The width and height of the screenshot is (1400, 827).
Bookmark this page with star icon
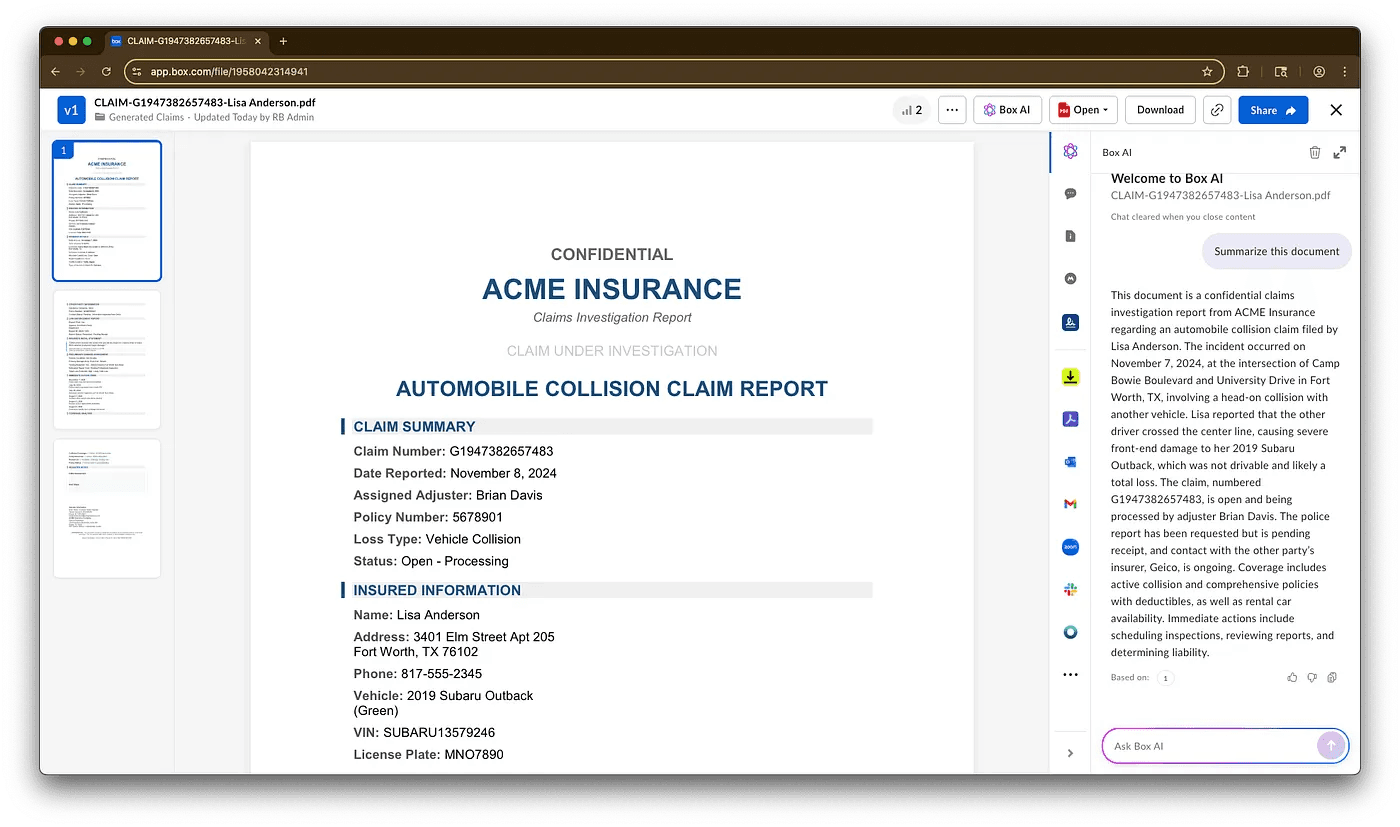pyautogui.click(x=1207, y=72)
